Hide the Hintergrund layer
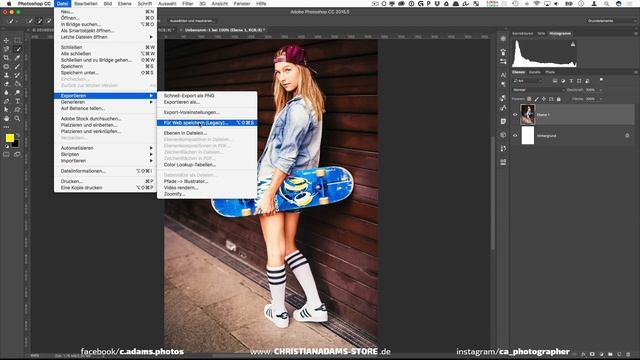640x360 pixels. pos(515,136)
